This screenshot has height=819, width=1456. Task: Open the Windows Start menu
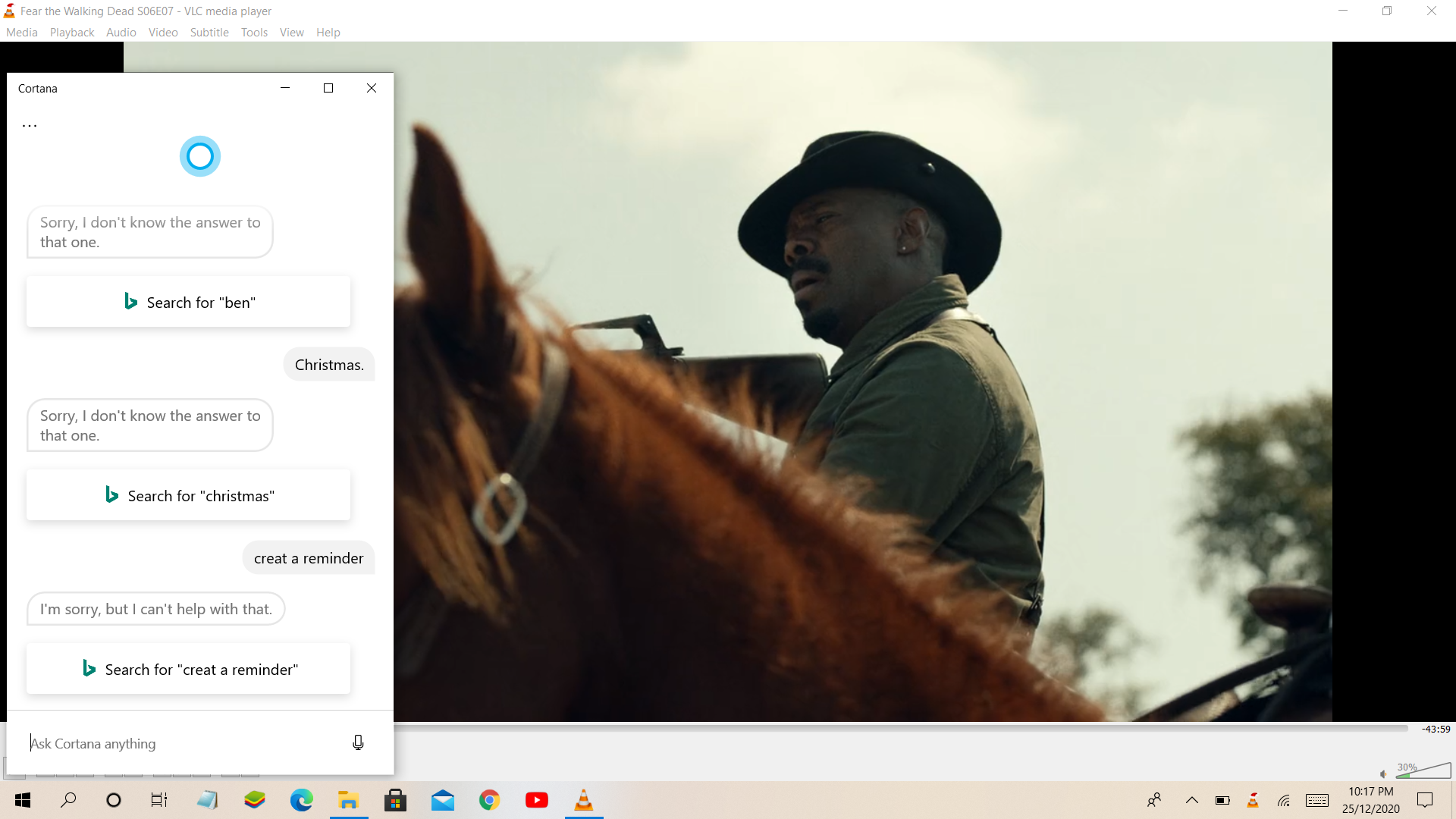click(x=23, y=800)
